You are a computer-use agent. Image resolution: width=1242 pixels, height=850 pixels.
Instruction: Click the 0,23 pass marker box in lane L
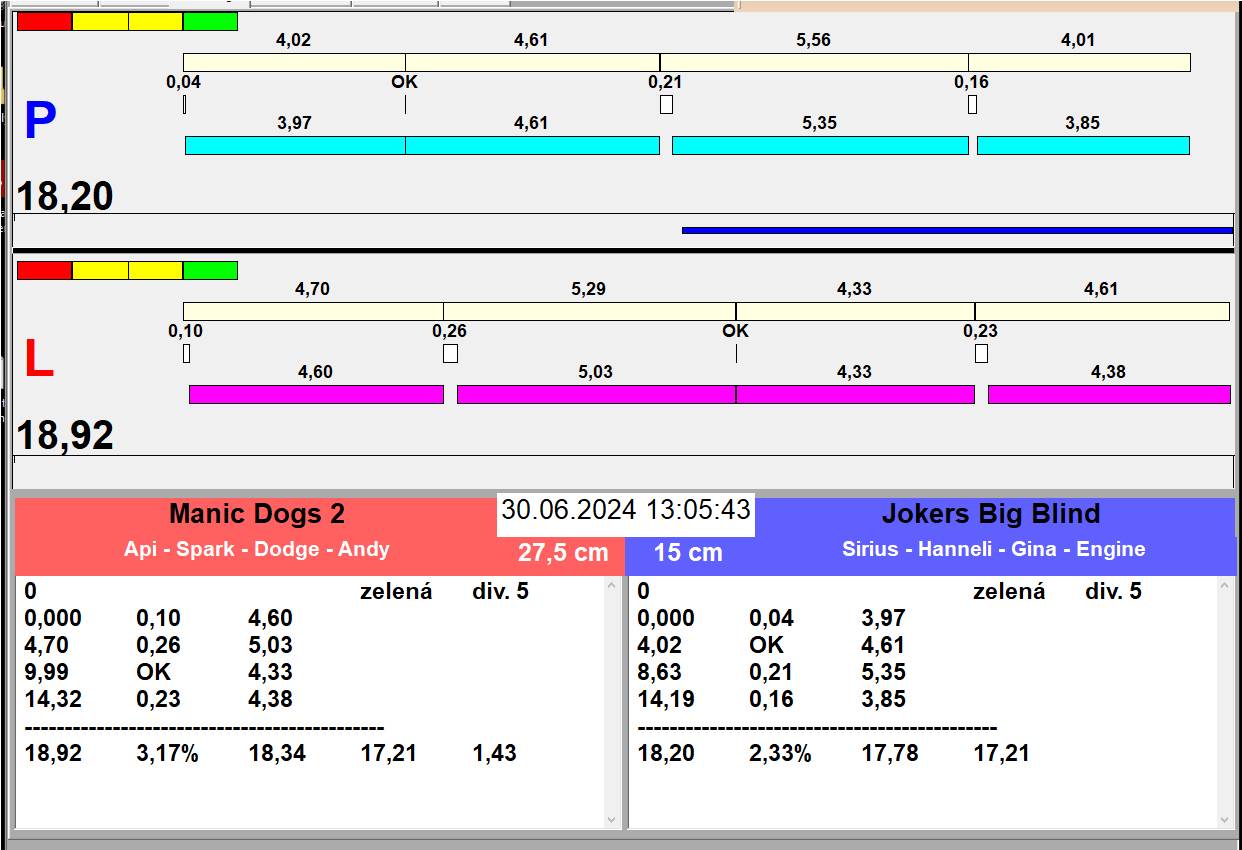[981, 353]
